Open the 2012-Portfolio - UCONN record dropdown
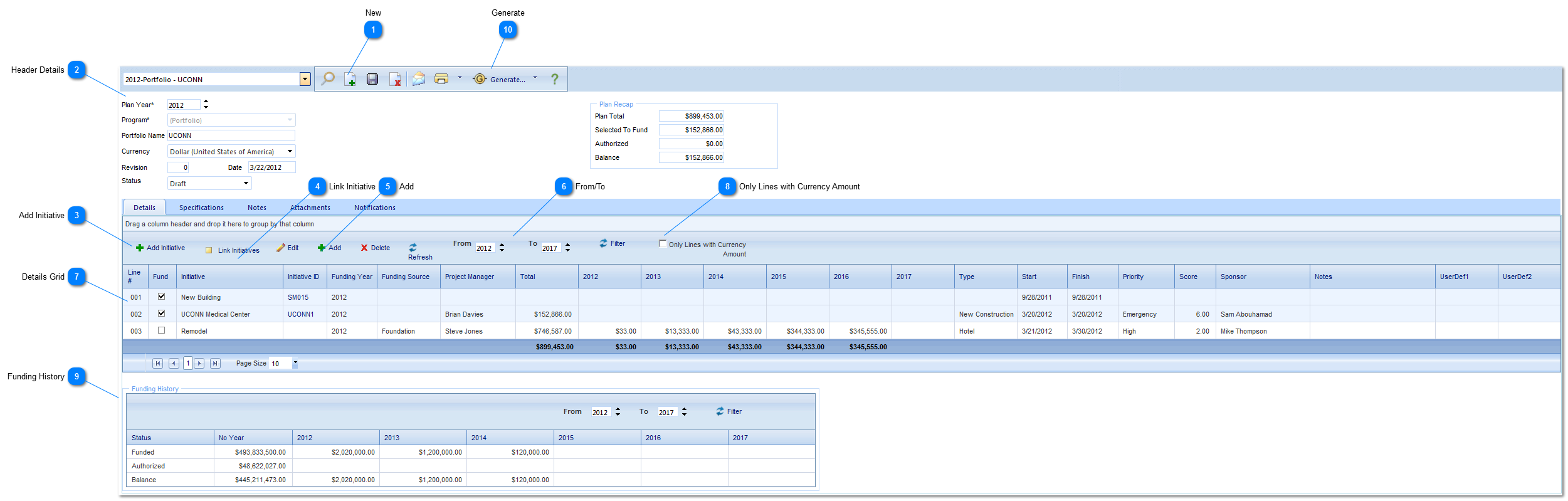 tap(305, 79)
